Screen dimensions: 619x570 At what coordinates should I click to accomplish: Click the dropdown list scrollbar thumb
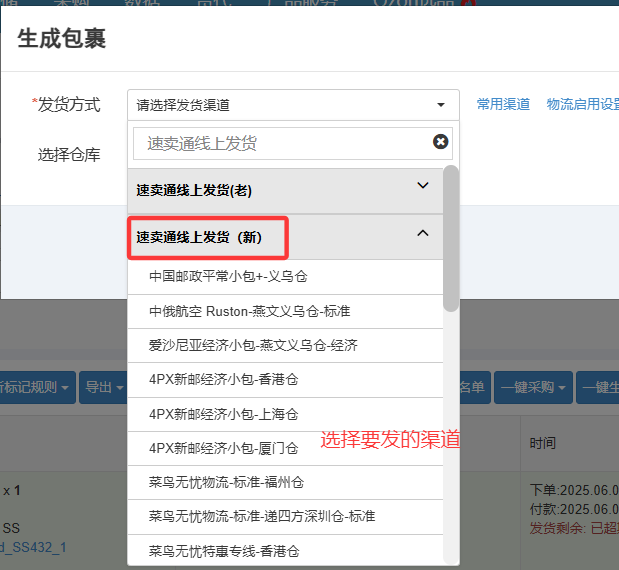[x=451, y=238]
